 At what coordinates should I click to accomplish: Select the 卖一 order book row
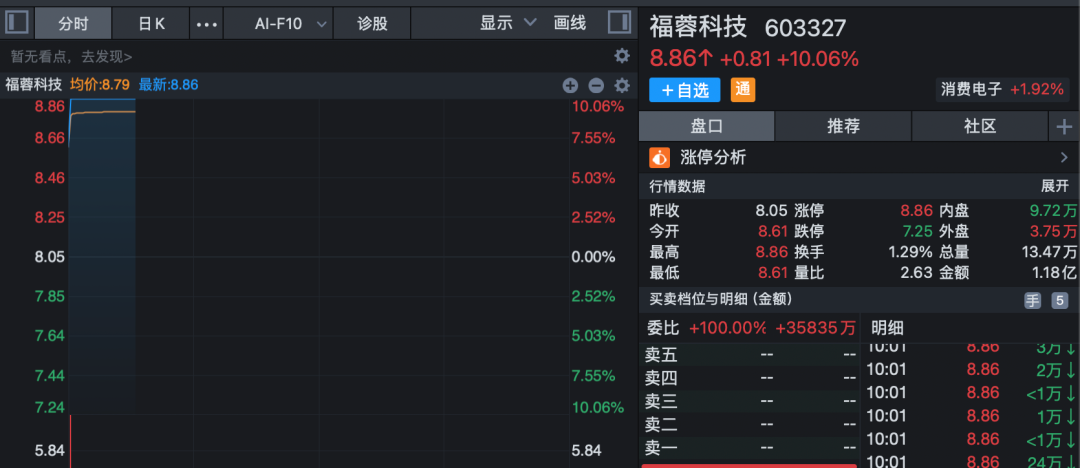point(749,449)
